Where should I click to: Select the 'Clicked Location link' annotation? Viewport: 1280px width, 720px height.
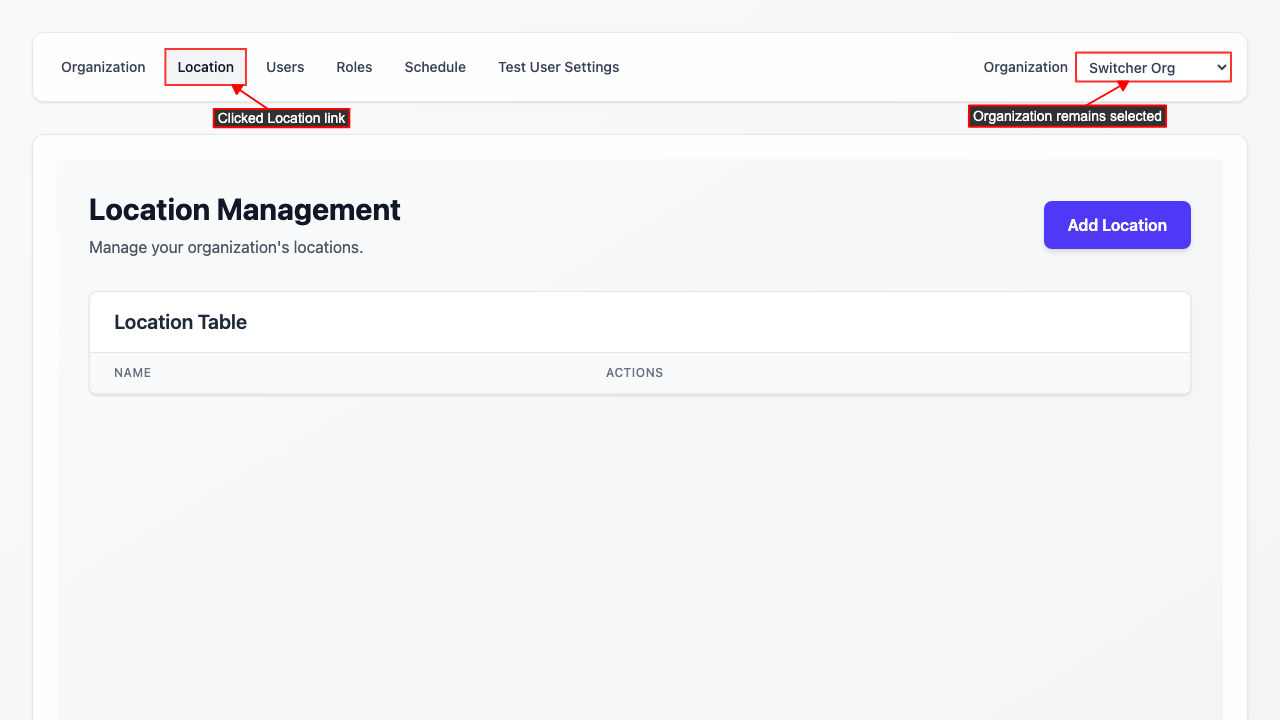pyautogui.click(x=281, y=118)
